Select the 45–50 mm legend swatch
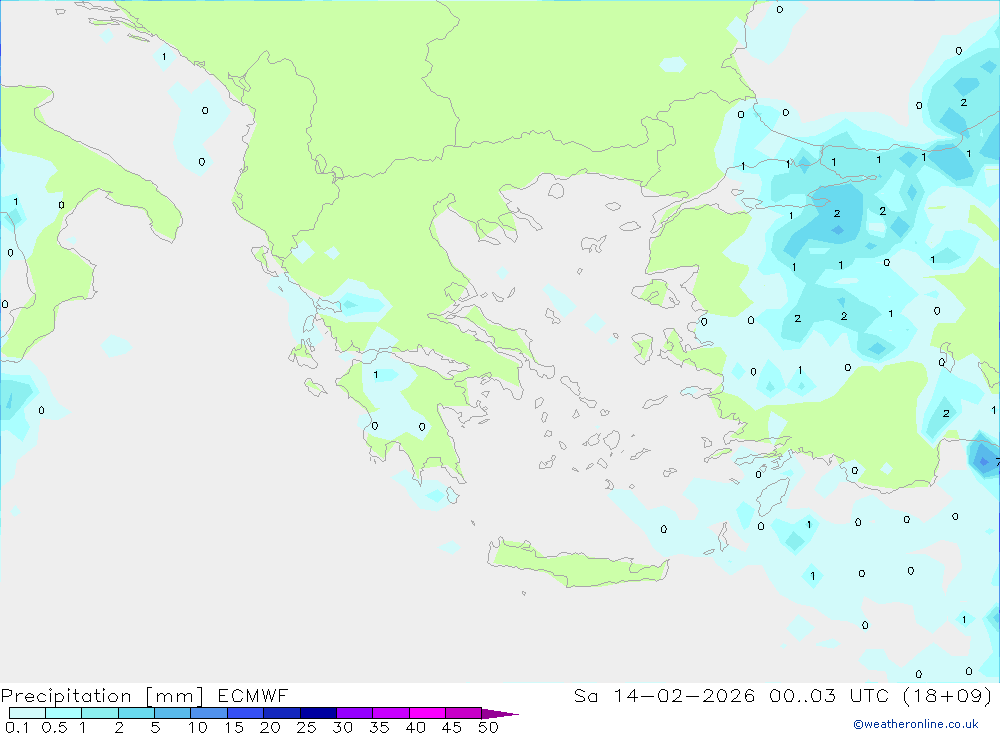The height and width of the screenshot is (733, 1000). coord(463,713)
